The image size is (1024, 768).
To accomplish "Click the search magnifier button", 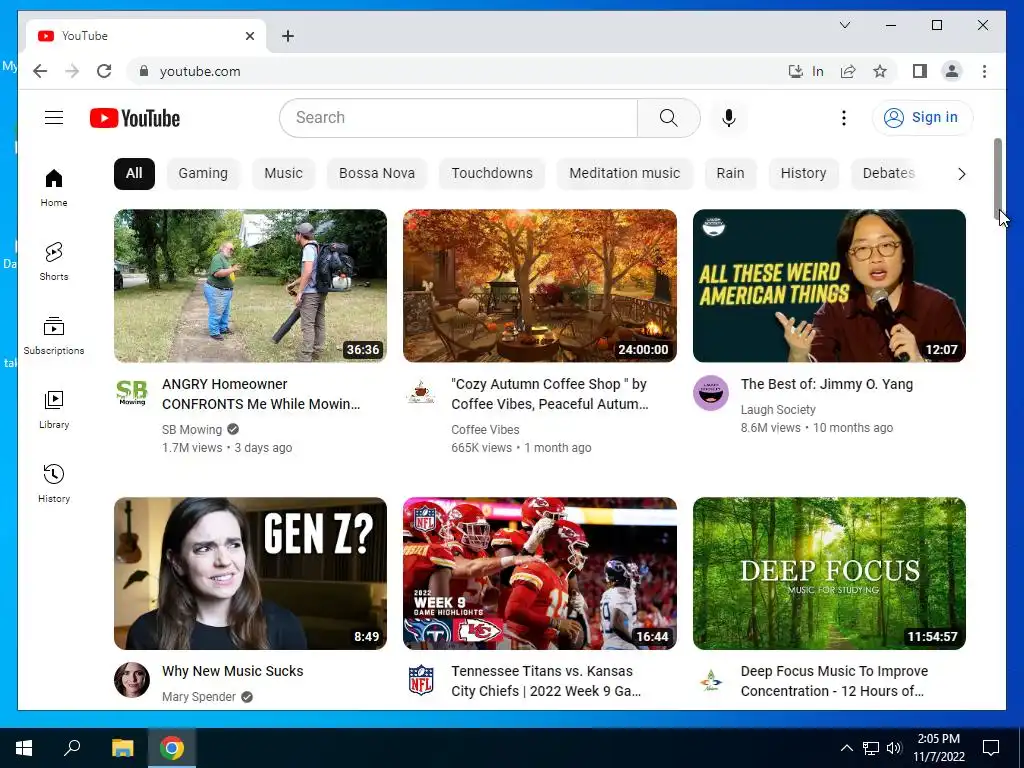I will [669, 118].
